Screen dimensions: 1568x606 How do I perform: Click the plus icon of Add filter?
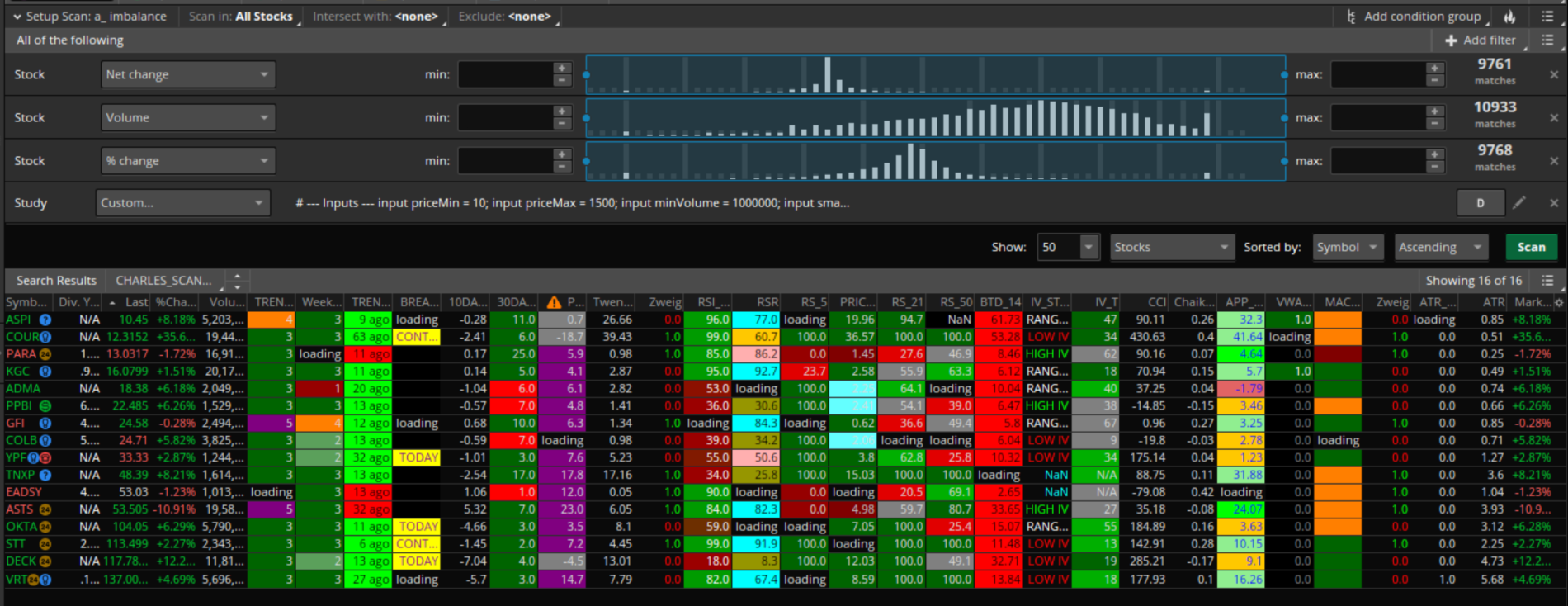coord(1451,40)
